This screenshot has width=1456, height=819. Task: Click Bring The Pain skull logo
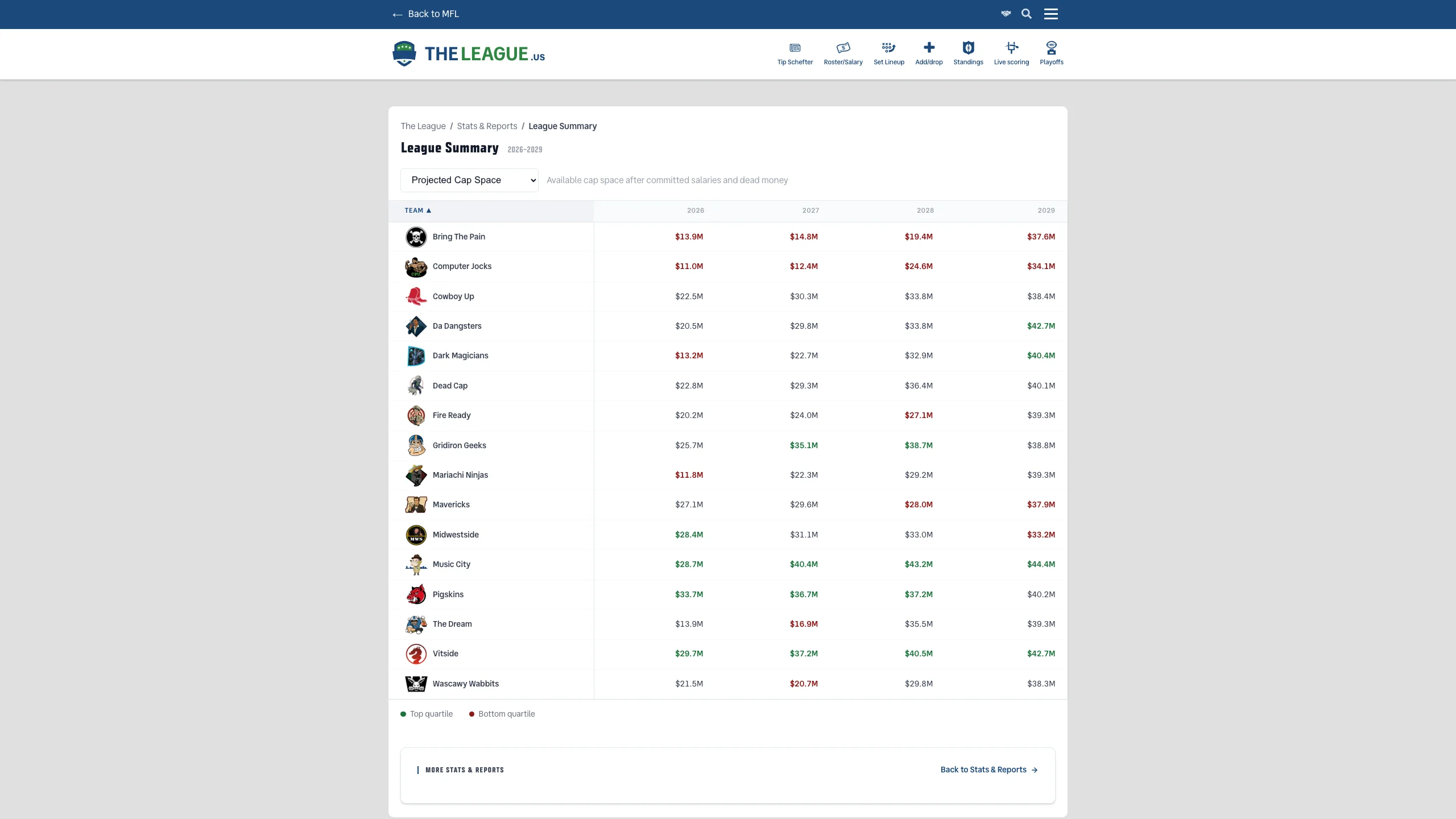[416, 237]
